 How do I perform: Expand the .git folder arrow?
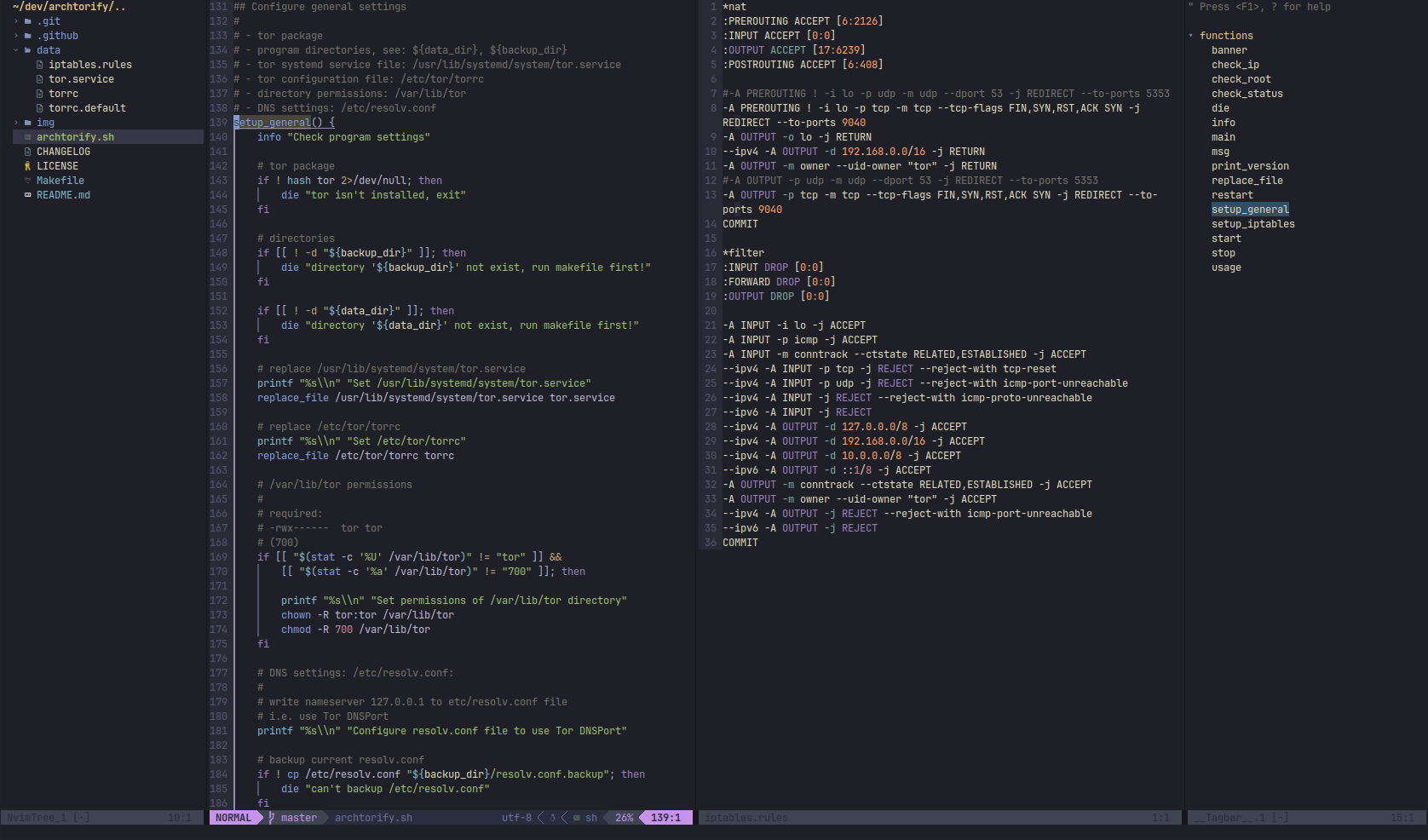pos(16,21)
